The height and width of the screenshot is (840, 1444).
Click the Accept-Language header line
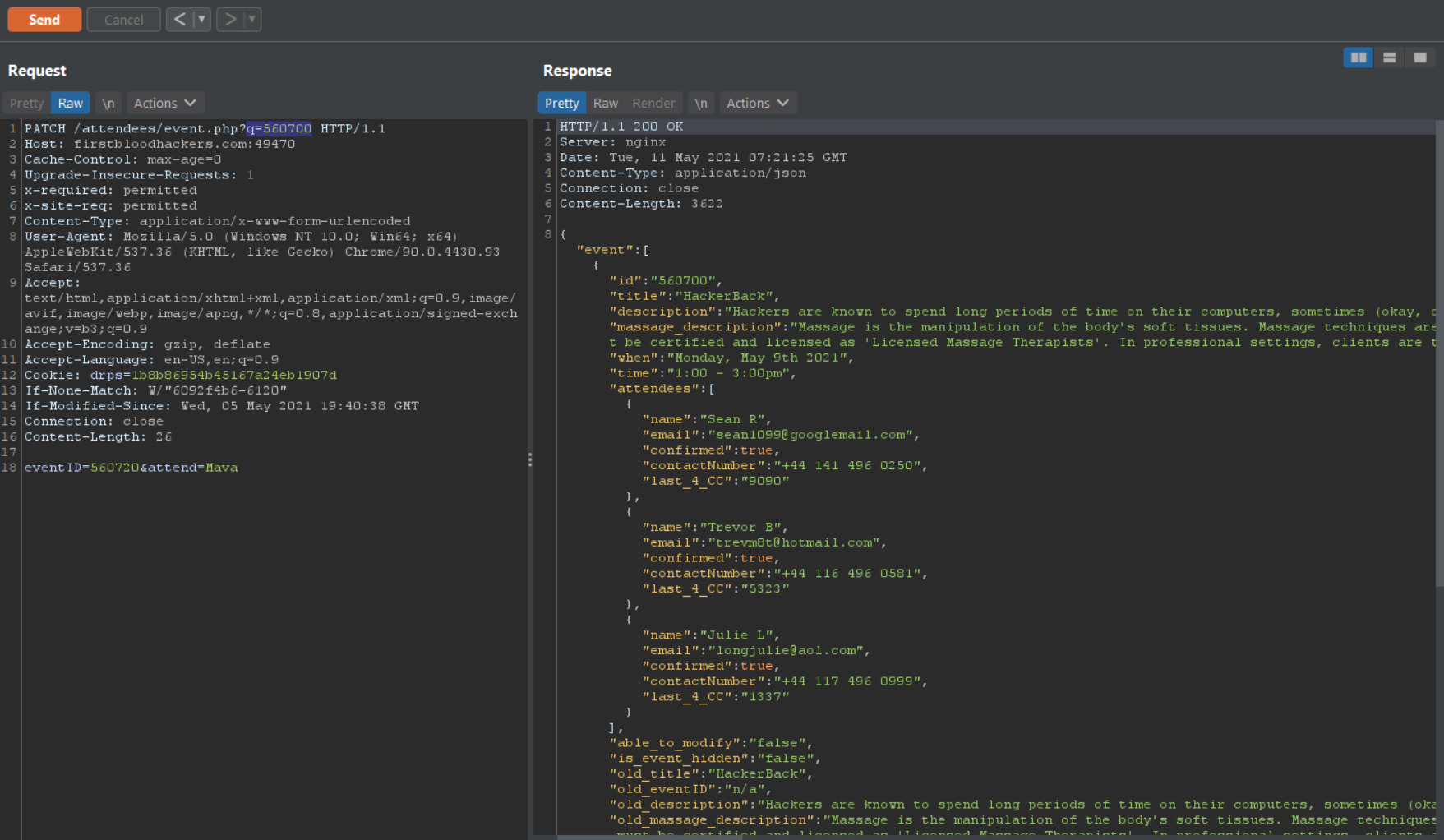[x=151, y=360]
